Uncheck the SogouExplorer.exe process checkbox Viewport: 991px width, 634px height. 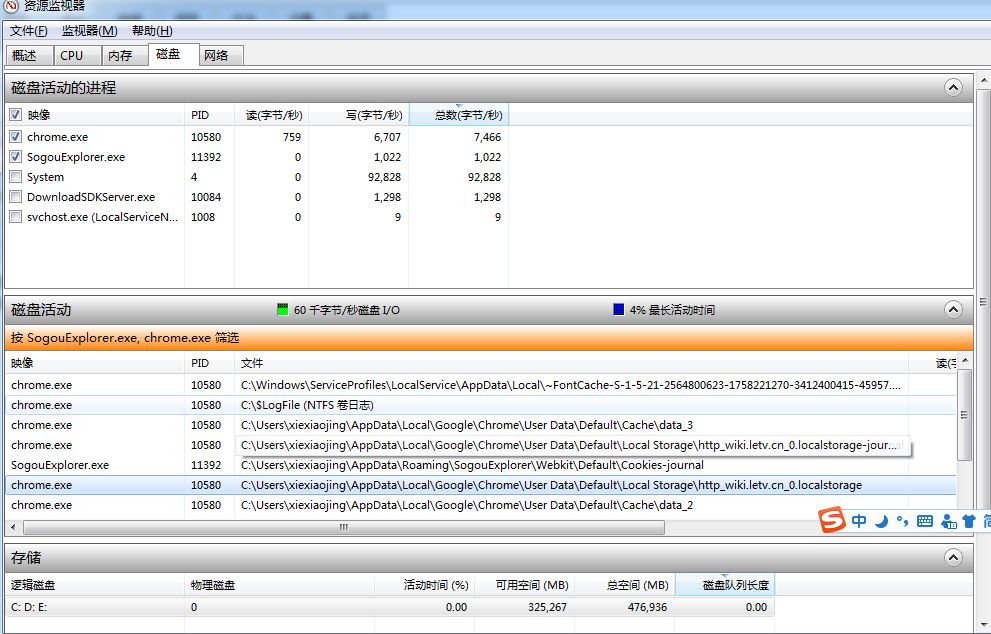pos(16,157)
